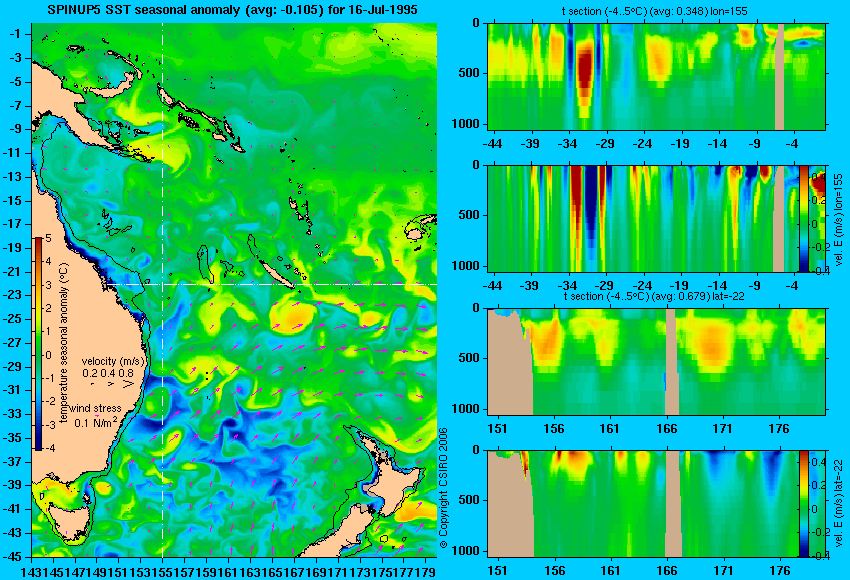Click the vel. E color bar beside lon=155 section
The height and width of the screenshot is (580, 850).
[x=804, y=218]
